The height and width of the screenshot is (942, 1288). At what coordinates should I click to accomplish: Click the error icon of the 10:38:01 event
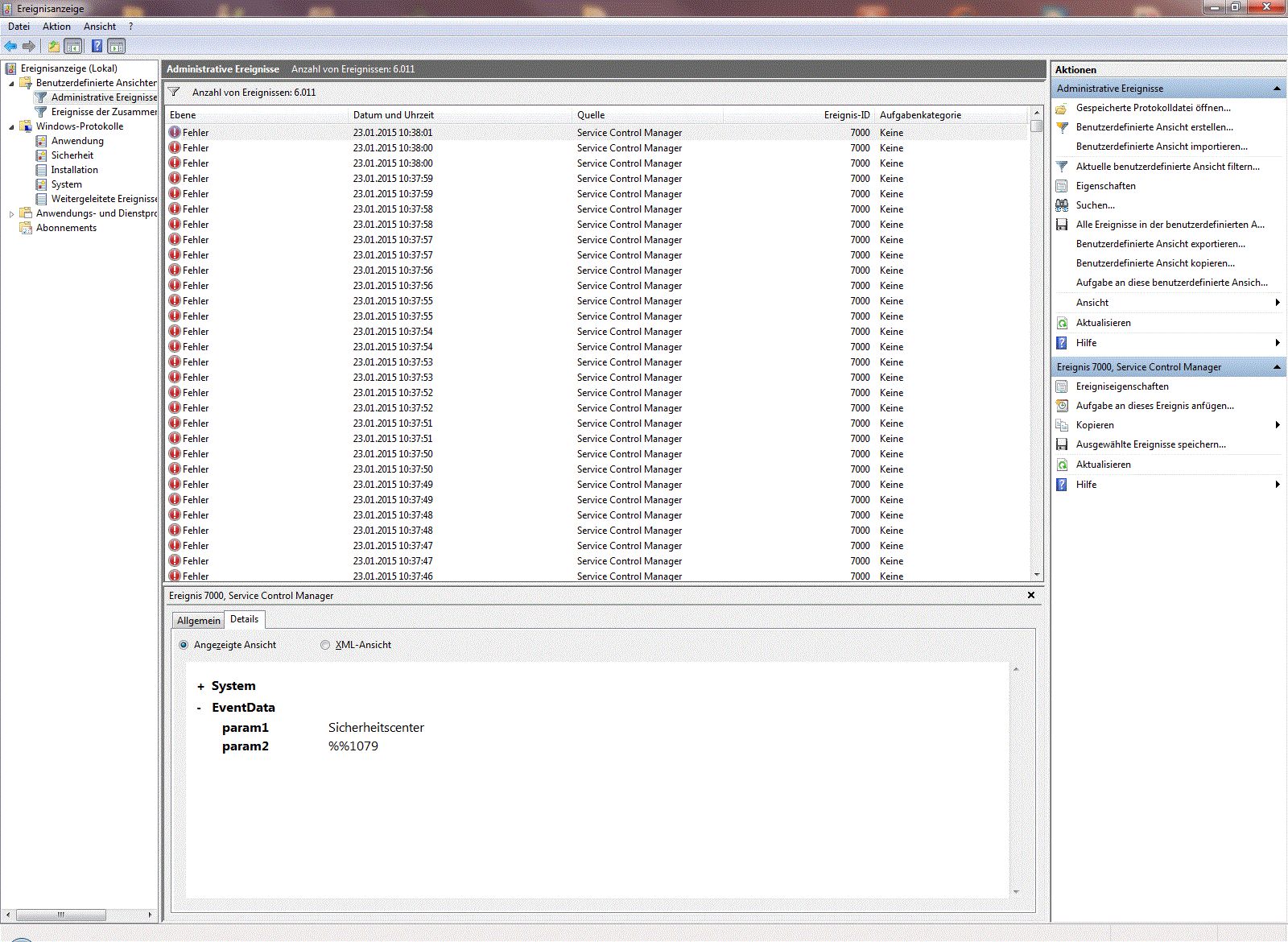[x=175, y=132]
